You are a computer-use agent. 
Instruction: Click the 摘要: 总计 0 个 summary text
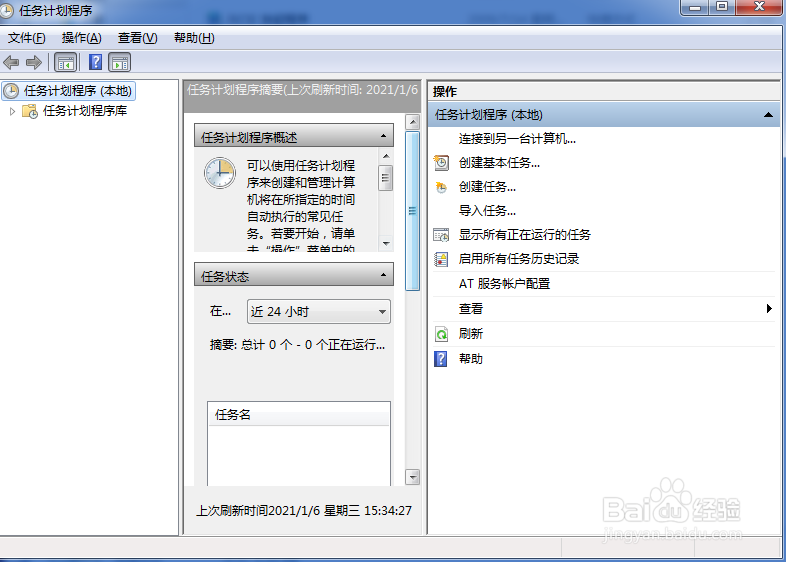click(297, 345)
